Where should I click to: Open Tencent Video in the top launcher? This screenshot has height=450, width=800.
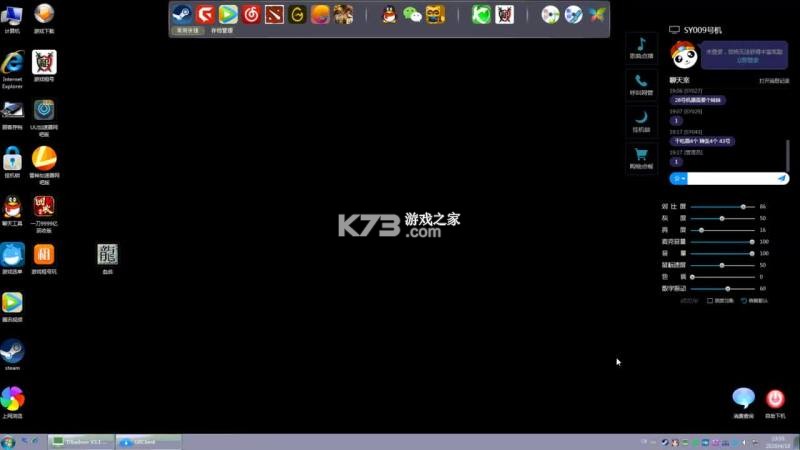coord(228,14)
